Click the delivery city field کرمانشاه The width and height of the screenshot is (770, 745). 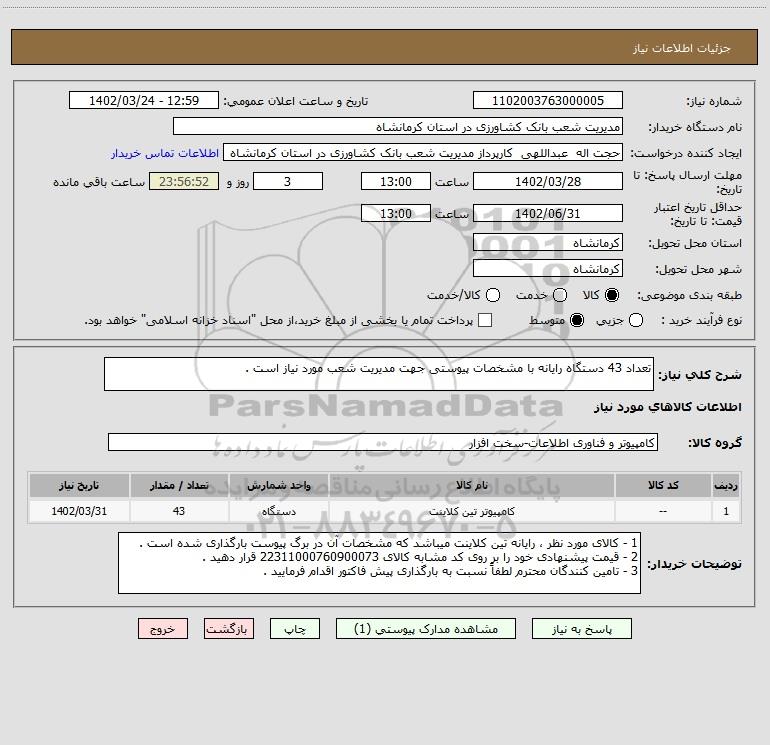[548, 269]
